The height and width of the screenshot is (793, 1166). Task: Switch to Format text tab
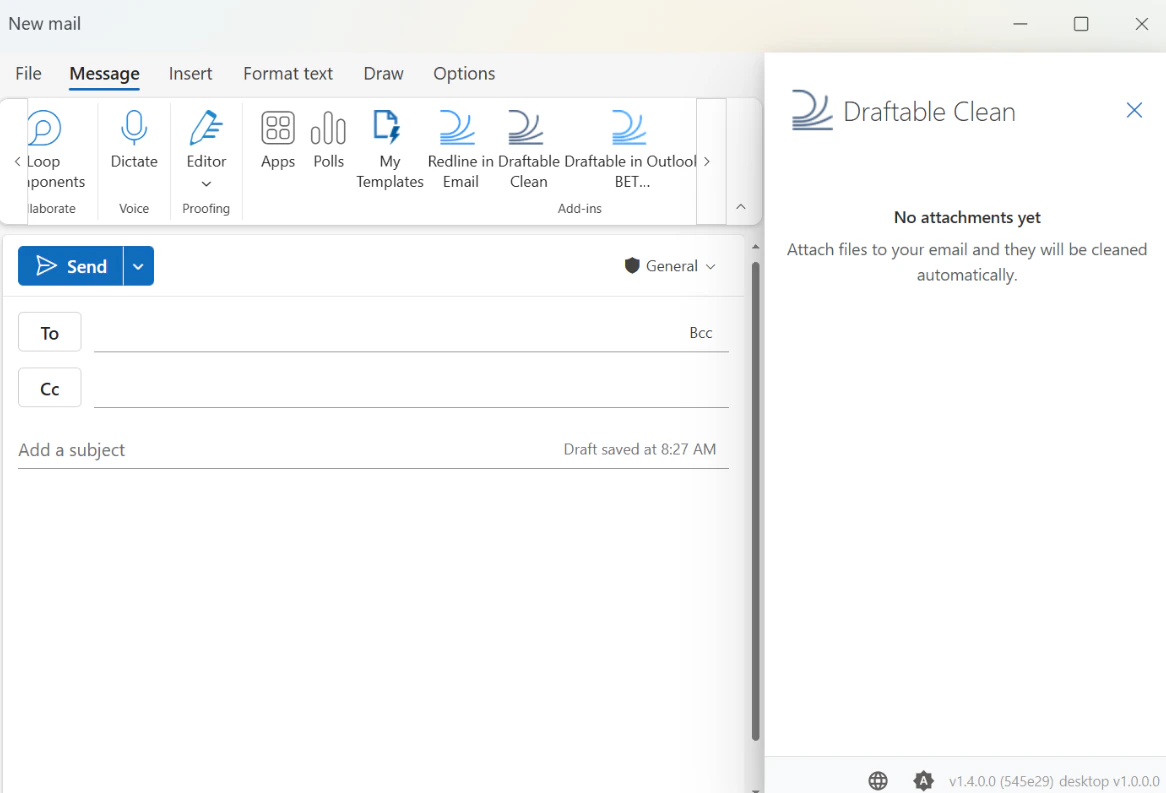pos(288,74)
